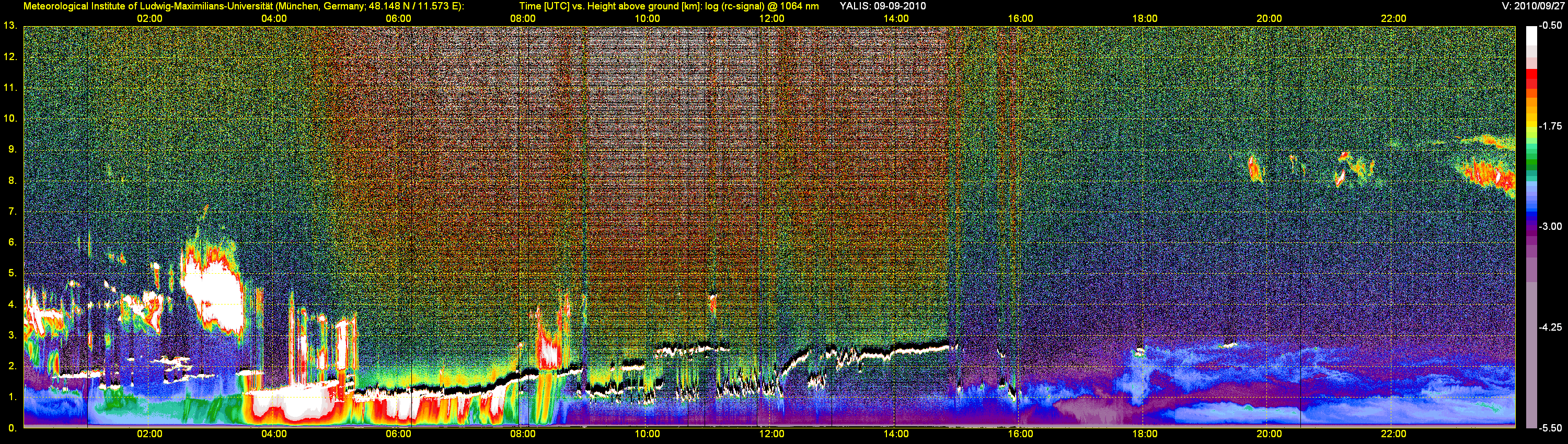The height and width of the screenshot is (444, 1568).
Task: Select the '5.' kilometer label on the height axis
Action: [12, 273]
